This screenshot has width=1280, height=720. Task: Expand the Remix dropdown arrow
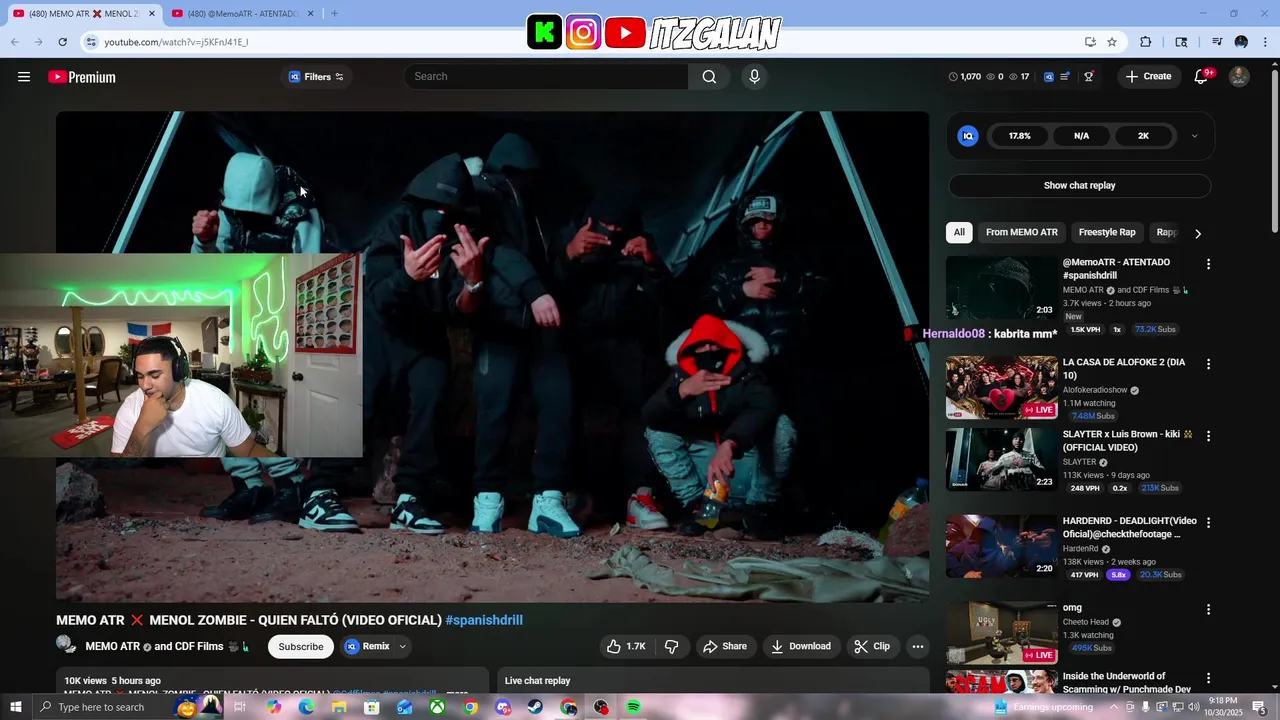click(403, 646)
